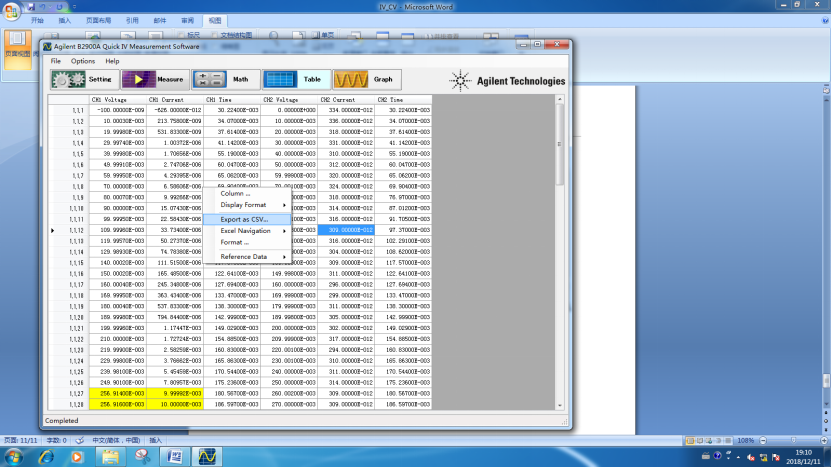Choose Format... in the context menu

click(247, 242)
